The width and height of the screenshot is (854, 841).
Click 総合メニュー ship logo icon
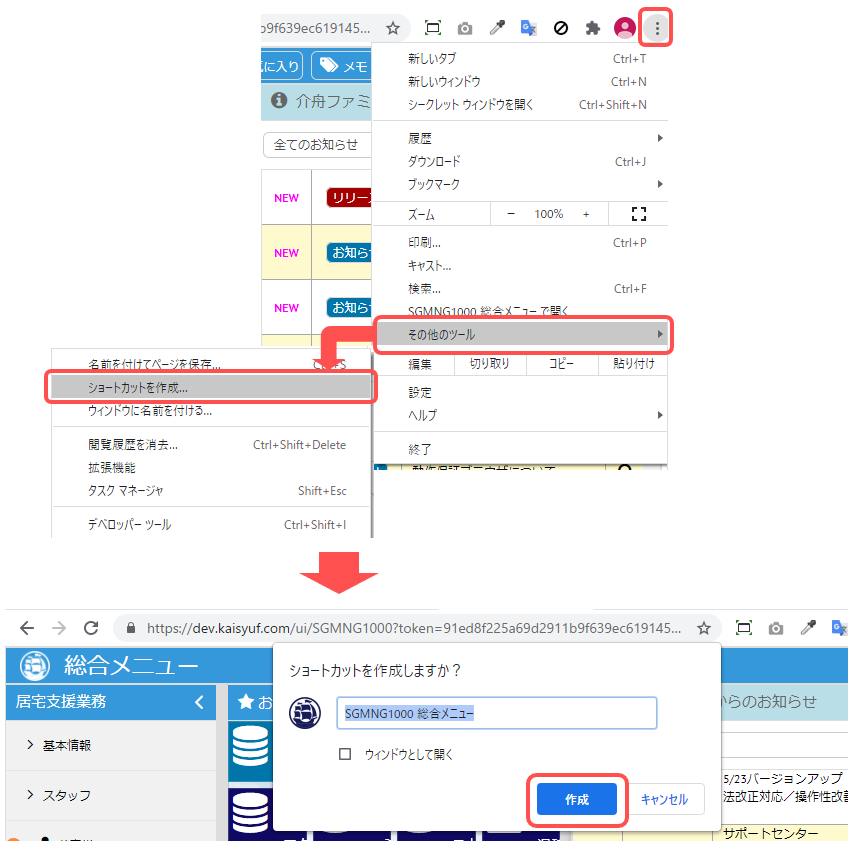[x=35, y=666]
